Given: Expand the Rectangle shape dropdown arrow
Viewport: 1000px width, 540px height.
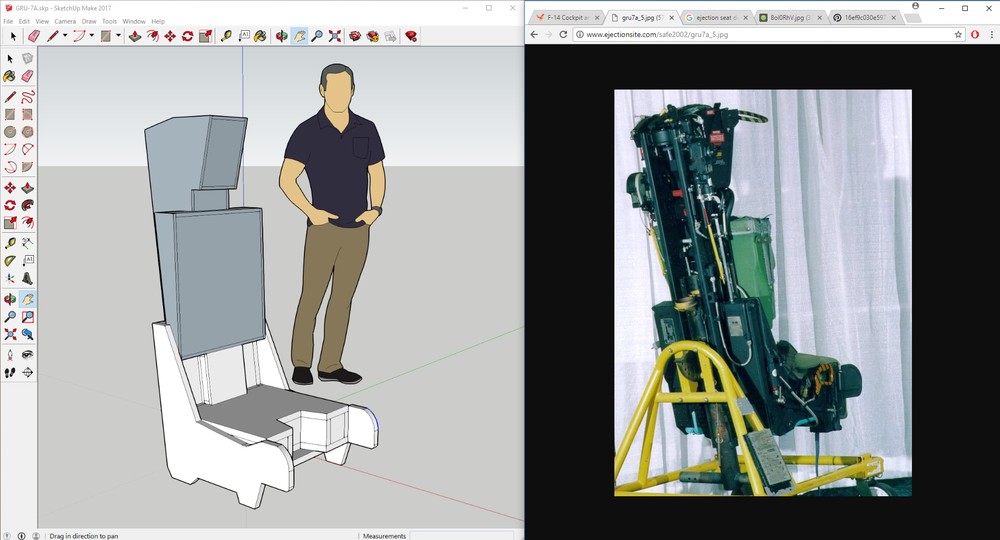Looking at the screenshot, I should tap(118, 36).
